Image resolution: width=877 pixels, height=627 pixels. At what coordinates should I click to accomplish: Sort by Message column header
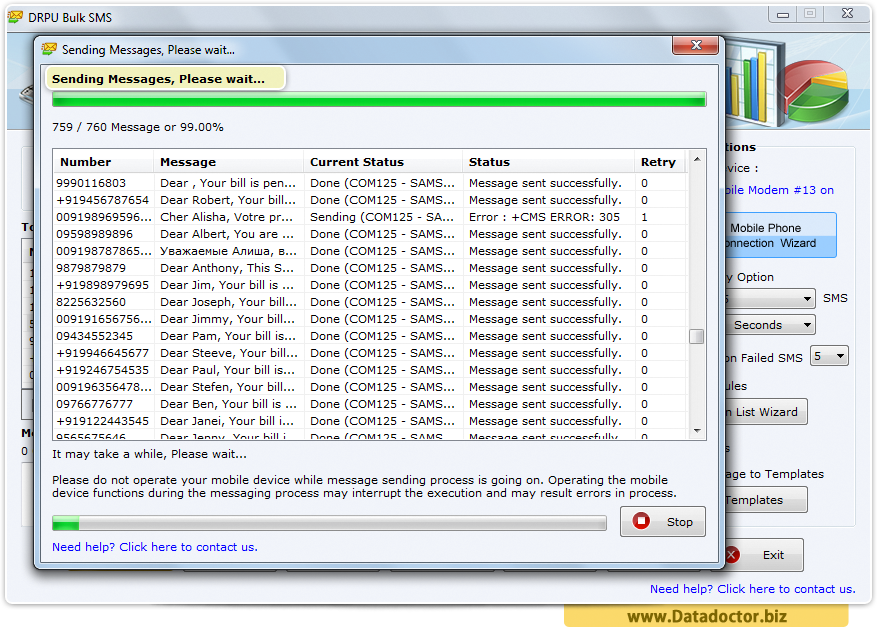pyautogui.click(x=228, y=162)
